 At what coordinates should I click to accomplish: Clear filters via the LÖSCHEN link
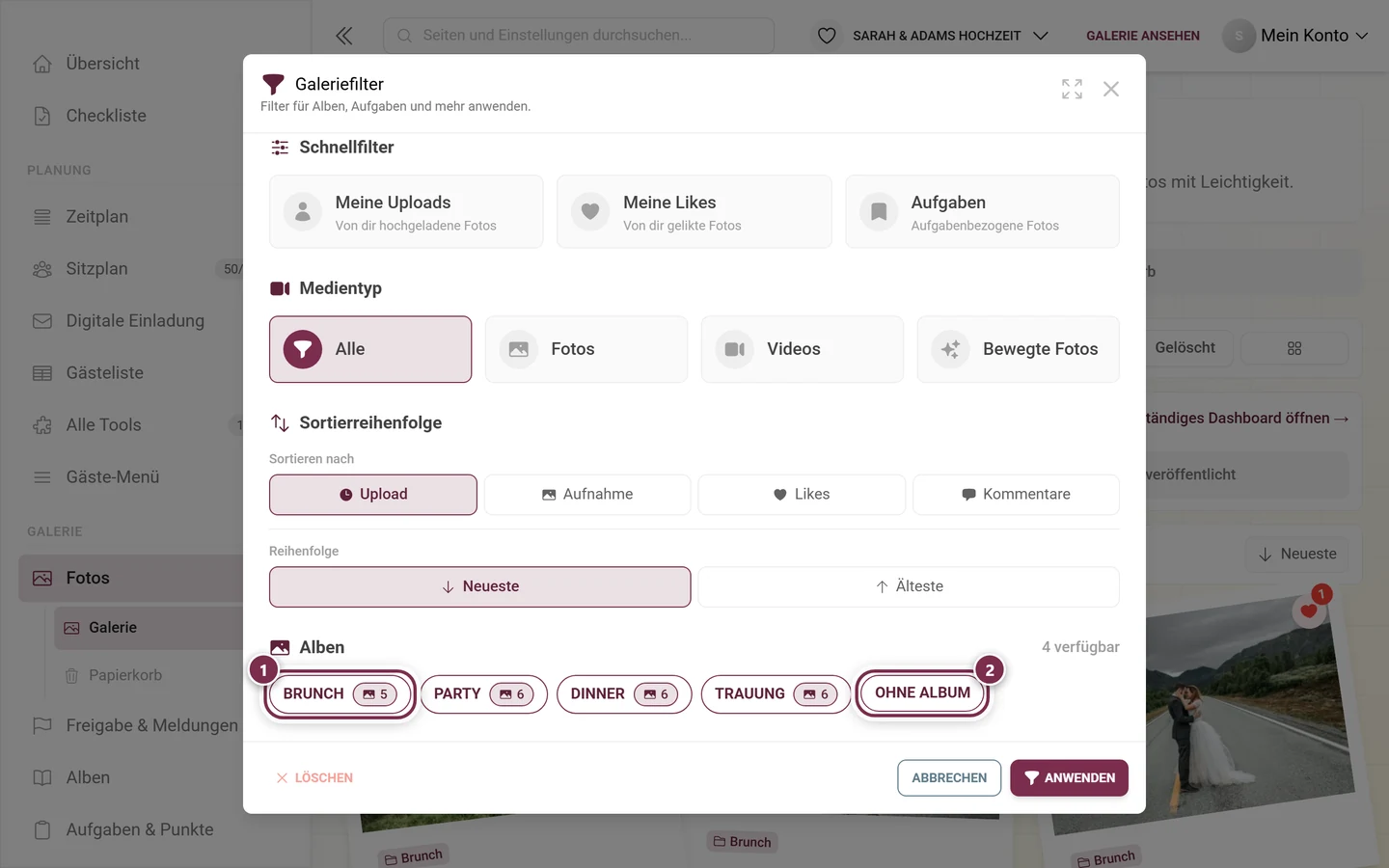[314, 778]
